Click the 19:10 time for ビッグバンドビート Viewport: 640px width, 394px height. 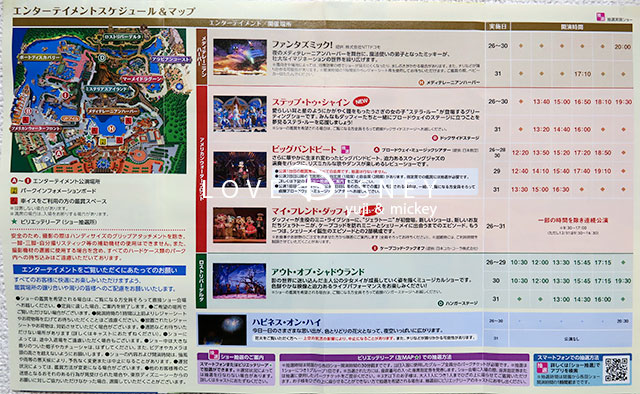point(602,171)
